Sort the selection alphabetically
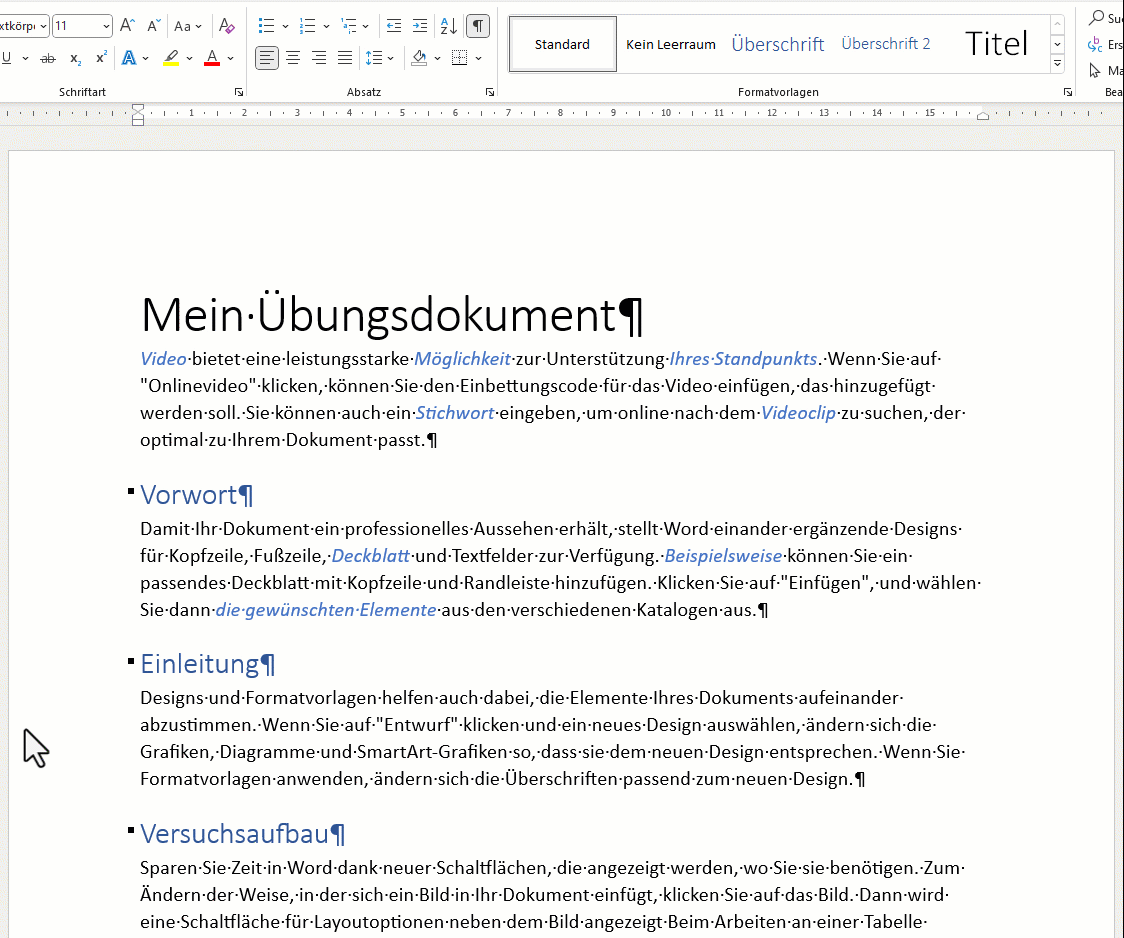Image resolution: width=1124 pixels, height=938 pixels. click(449, 26)
